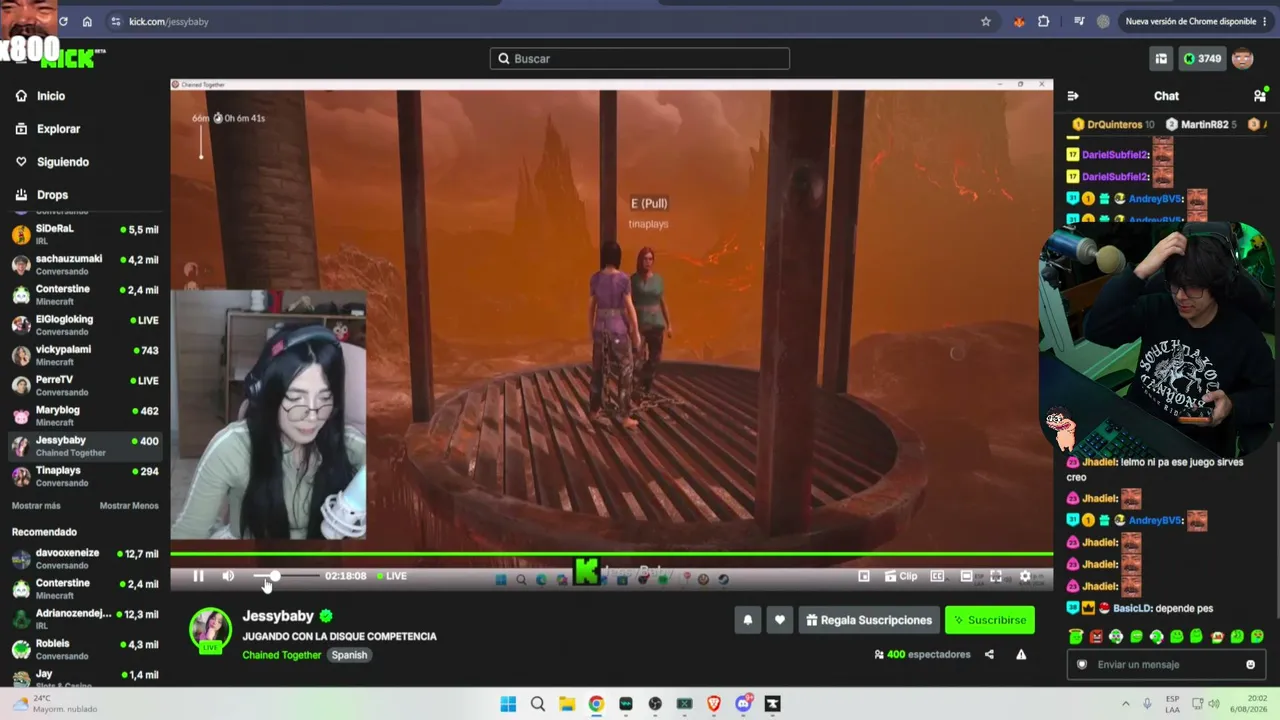Viewport: 1280px width, 720px height.
Task: Open recommended channel Adrianozendej
Action: pos(85,619)
